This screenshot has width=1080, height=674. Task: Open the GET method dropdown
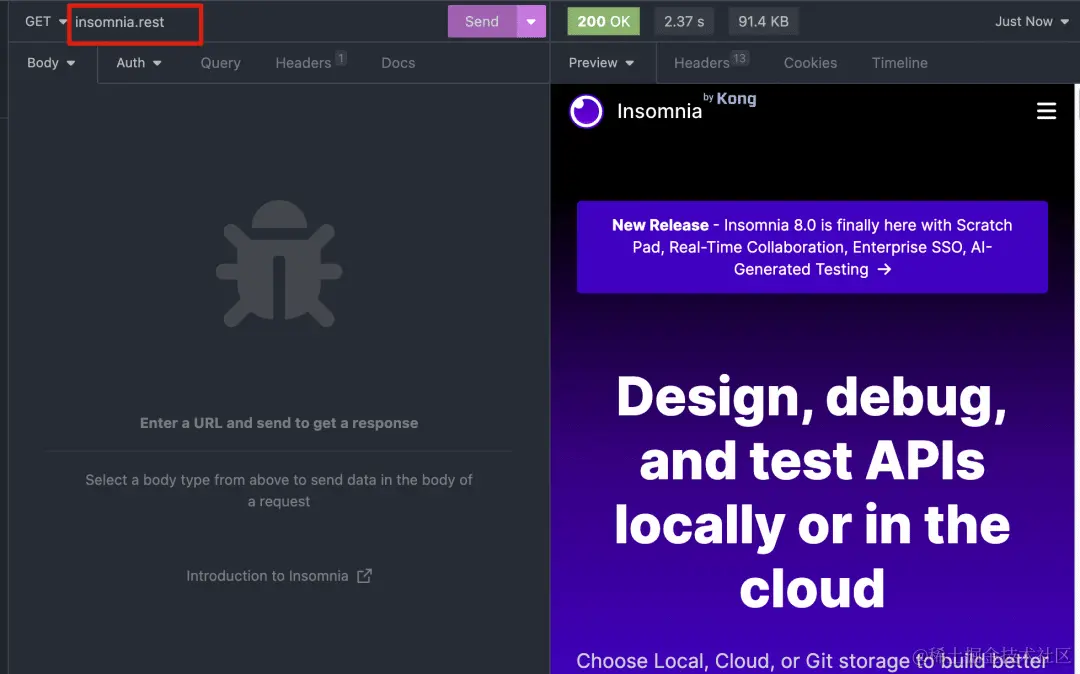click(x=45, y=21)
